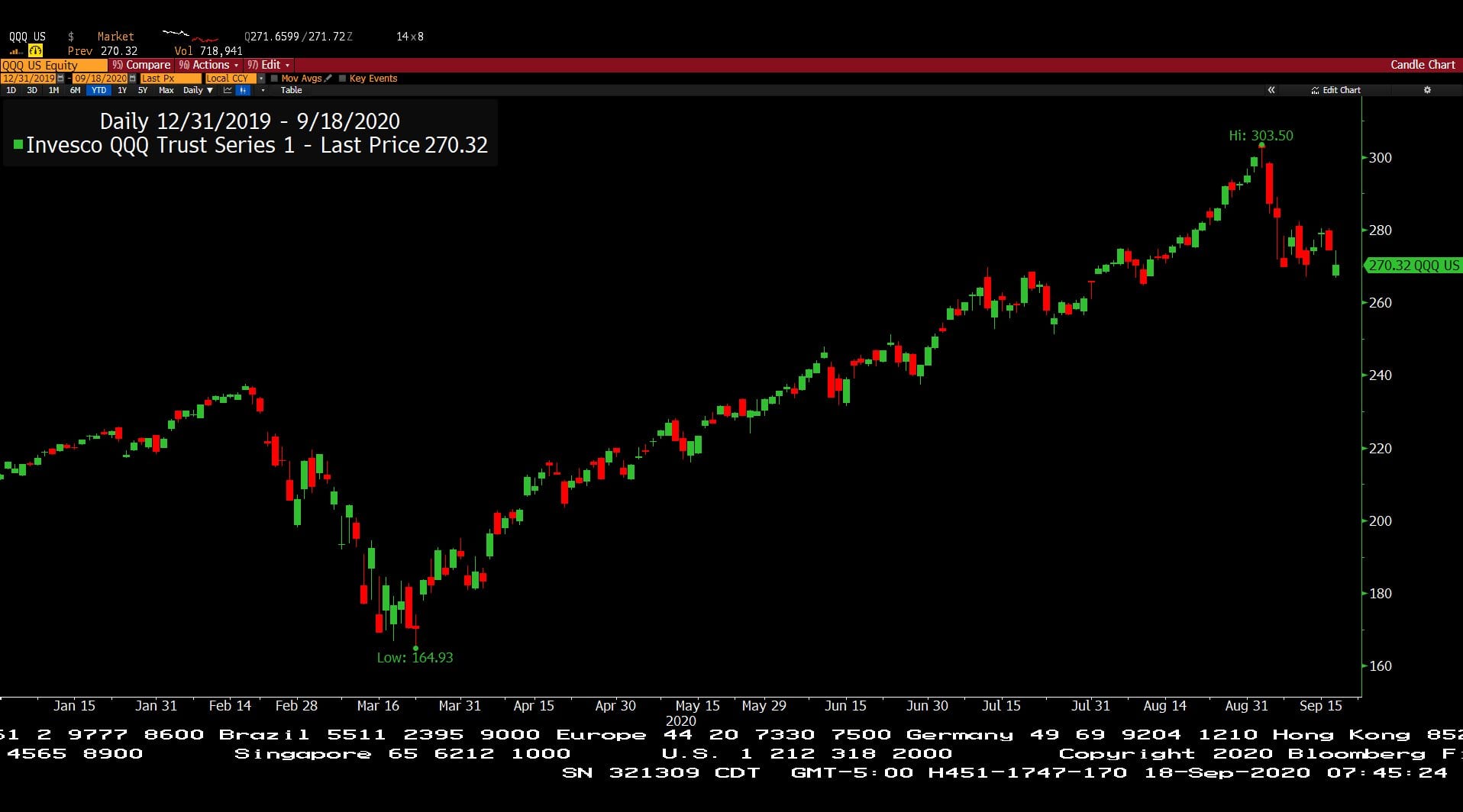Click the Aug 31 date axis label
1463x812 pixels.
pos(1246,706)
